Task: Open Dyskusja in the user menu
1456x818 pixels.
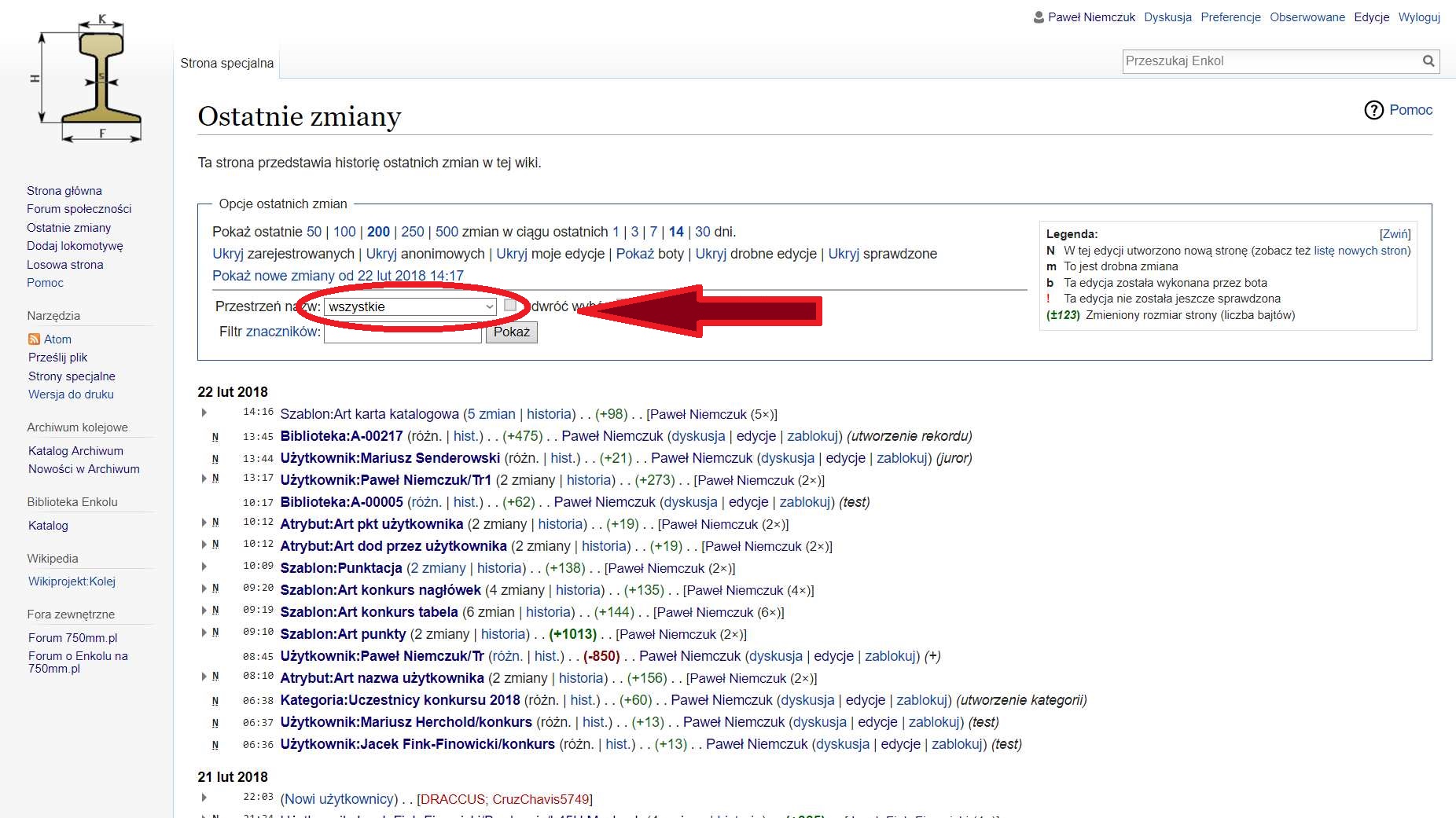Action: click(1167, 17)
